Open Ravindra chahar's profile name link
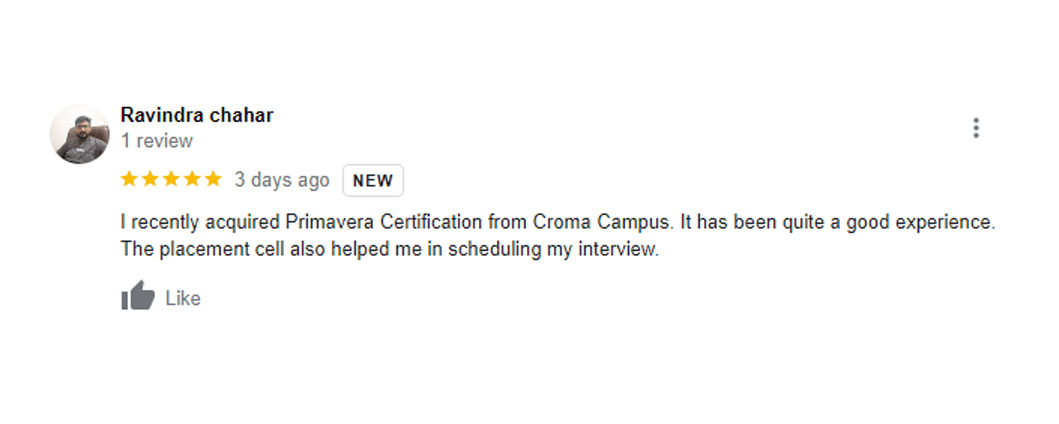 pyautogui.click(x=197, y=115)
